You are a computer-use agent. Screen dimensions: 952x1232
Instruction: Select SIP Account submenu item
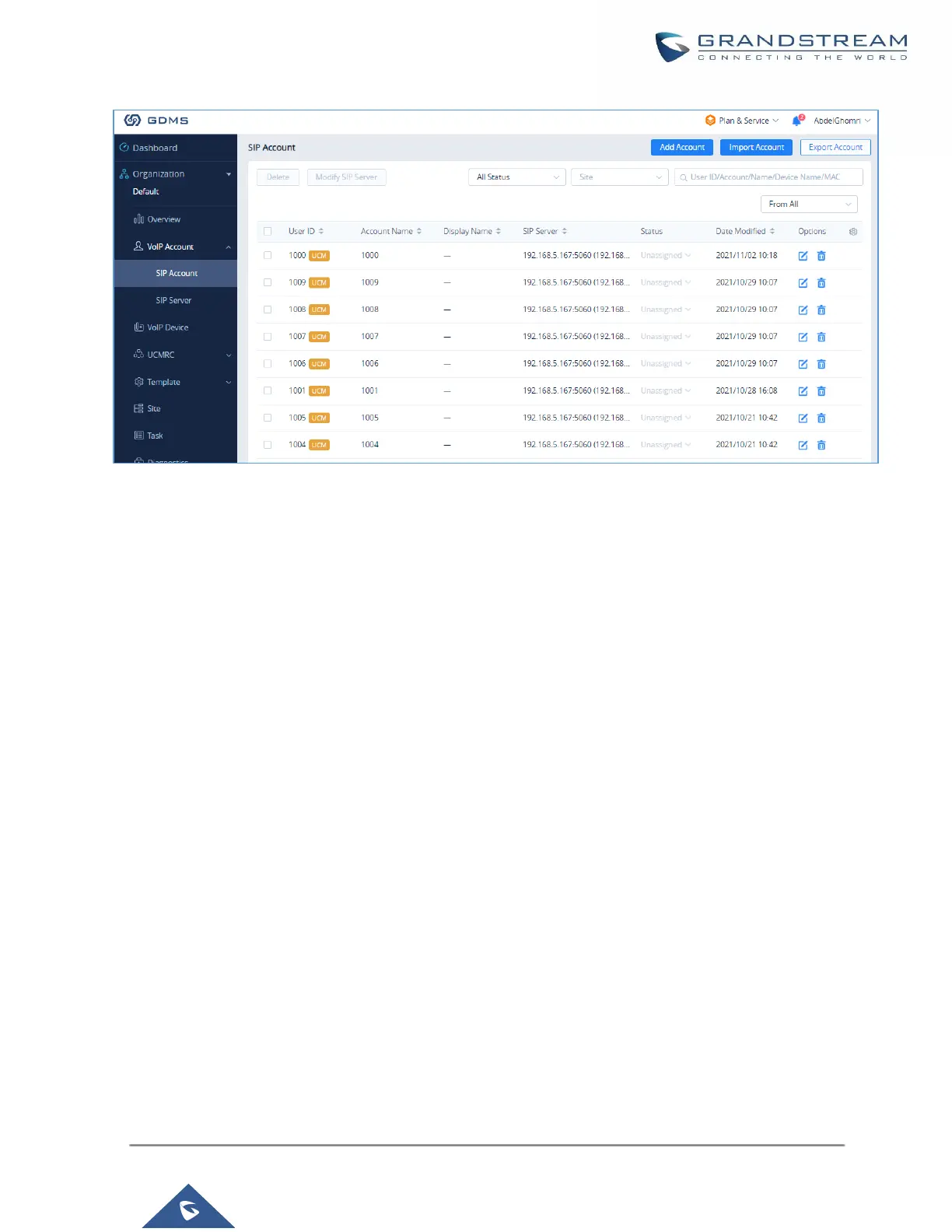[x=176, y=273]
